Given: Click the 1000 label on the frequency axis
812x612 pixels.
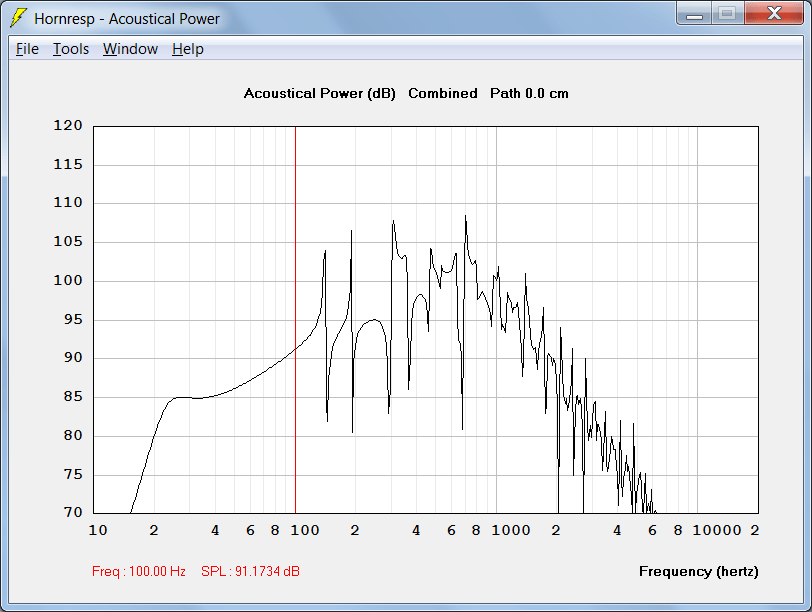Looking at the screenshot, I should click(511, 530).
